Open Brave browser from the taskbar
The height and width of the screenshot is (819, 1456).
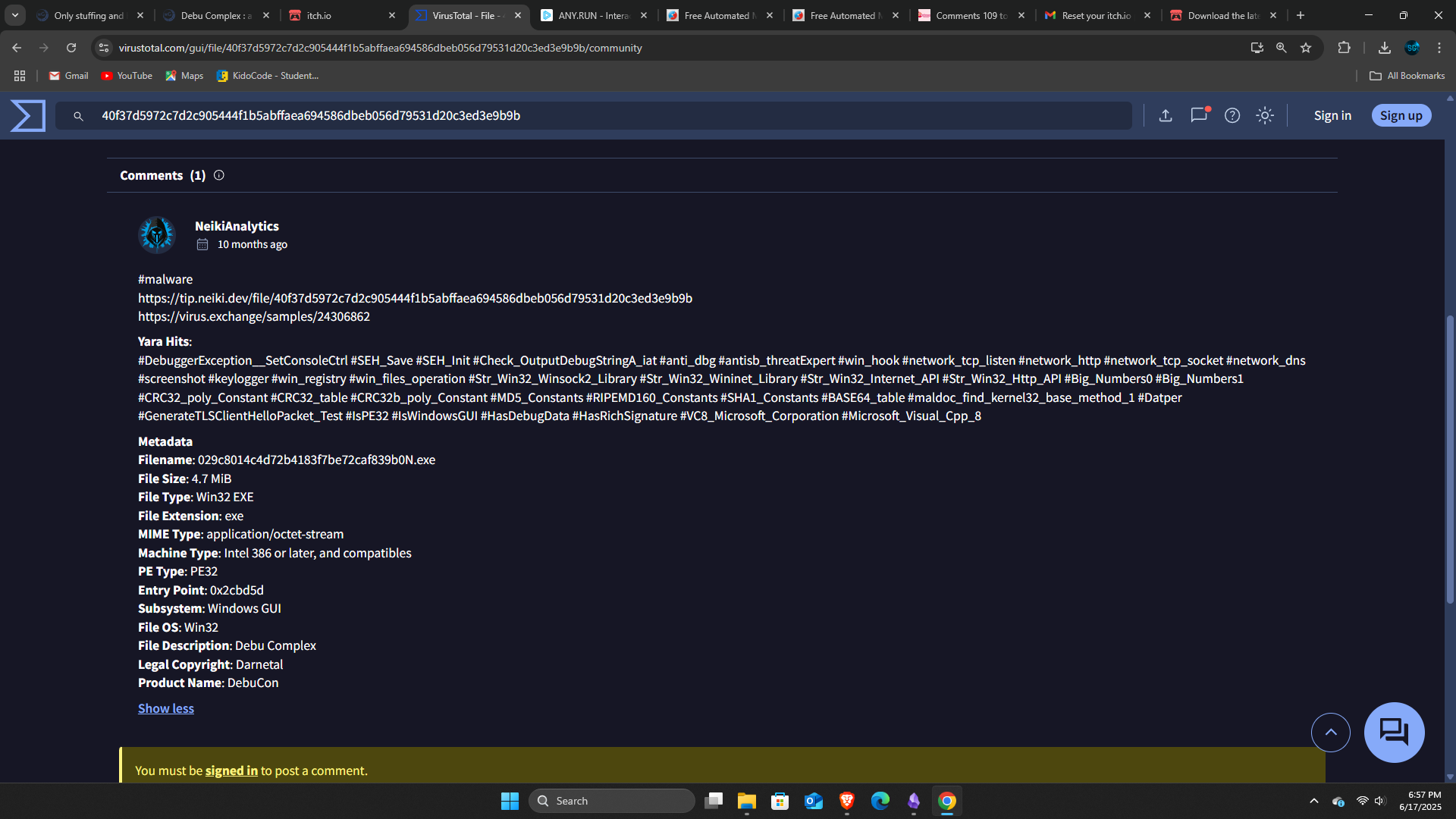(x=847, y=801)
